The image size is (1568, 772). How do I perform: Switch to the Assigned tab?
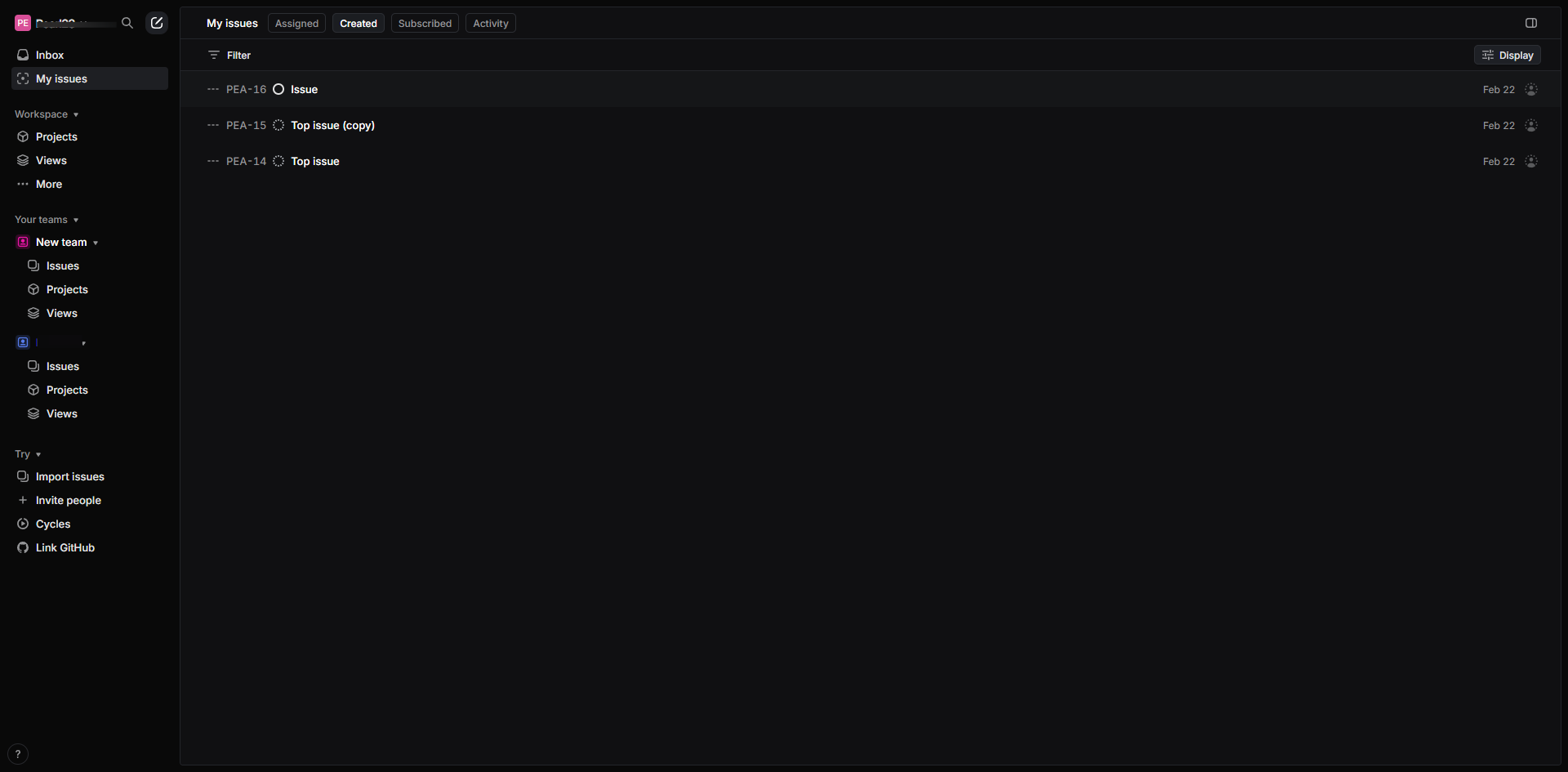click(x=296, y=24)
